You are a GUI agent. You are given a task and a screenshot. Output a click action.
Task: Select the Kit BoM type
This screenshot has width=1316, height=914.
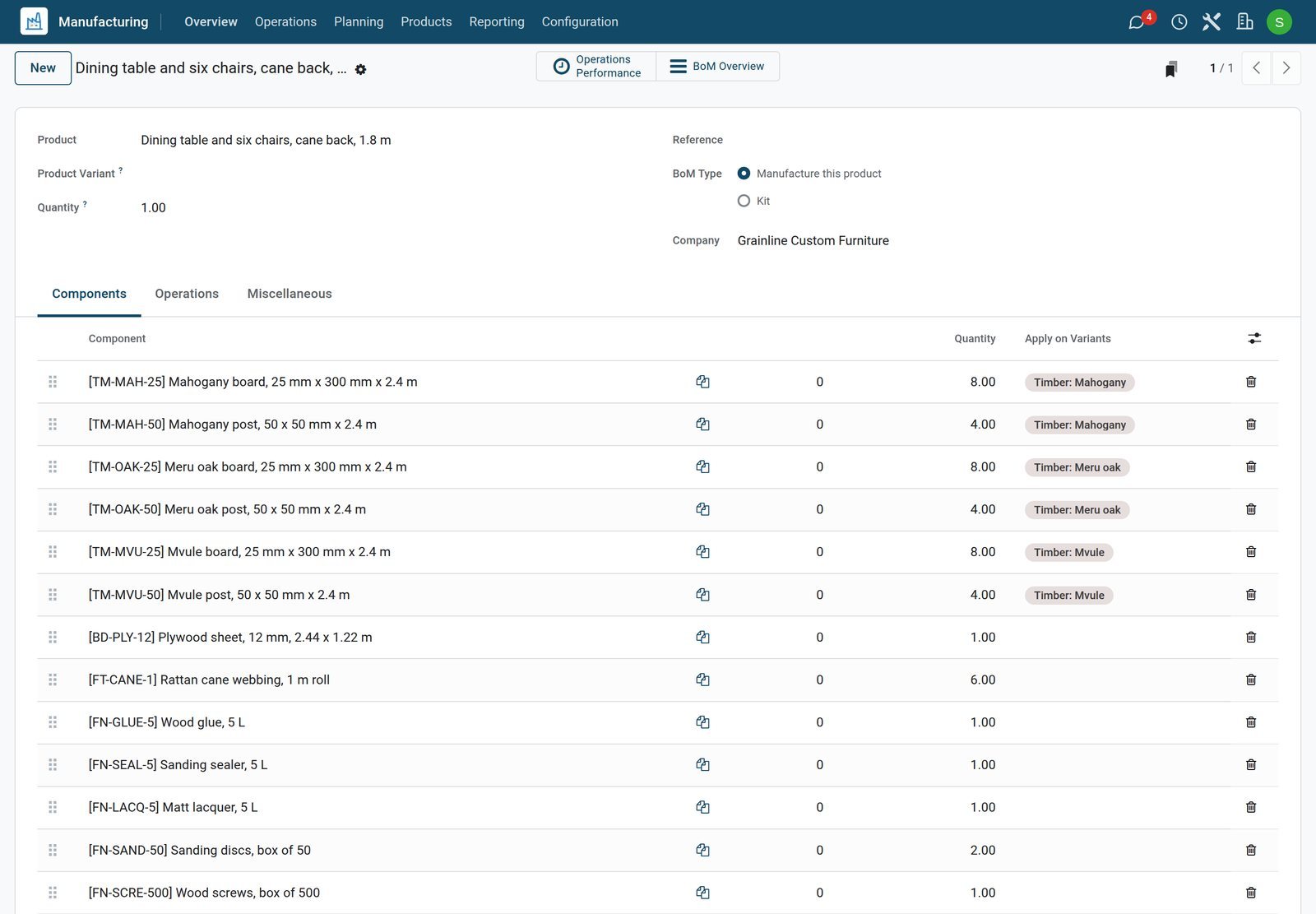[x=744, y=201]
